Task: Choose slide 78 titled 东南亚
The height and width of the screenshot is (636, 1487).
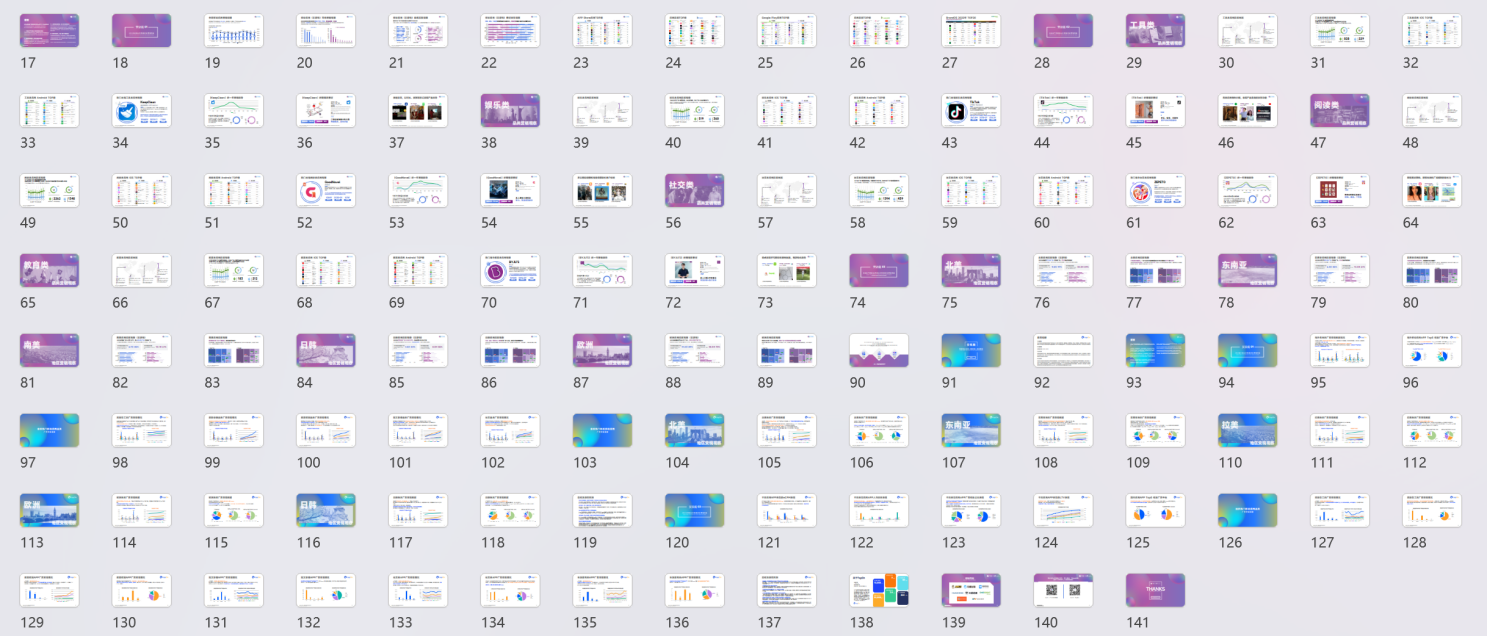Action: point(1248,271)
